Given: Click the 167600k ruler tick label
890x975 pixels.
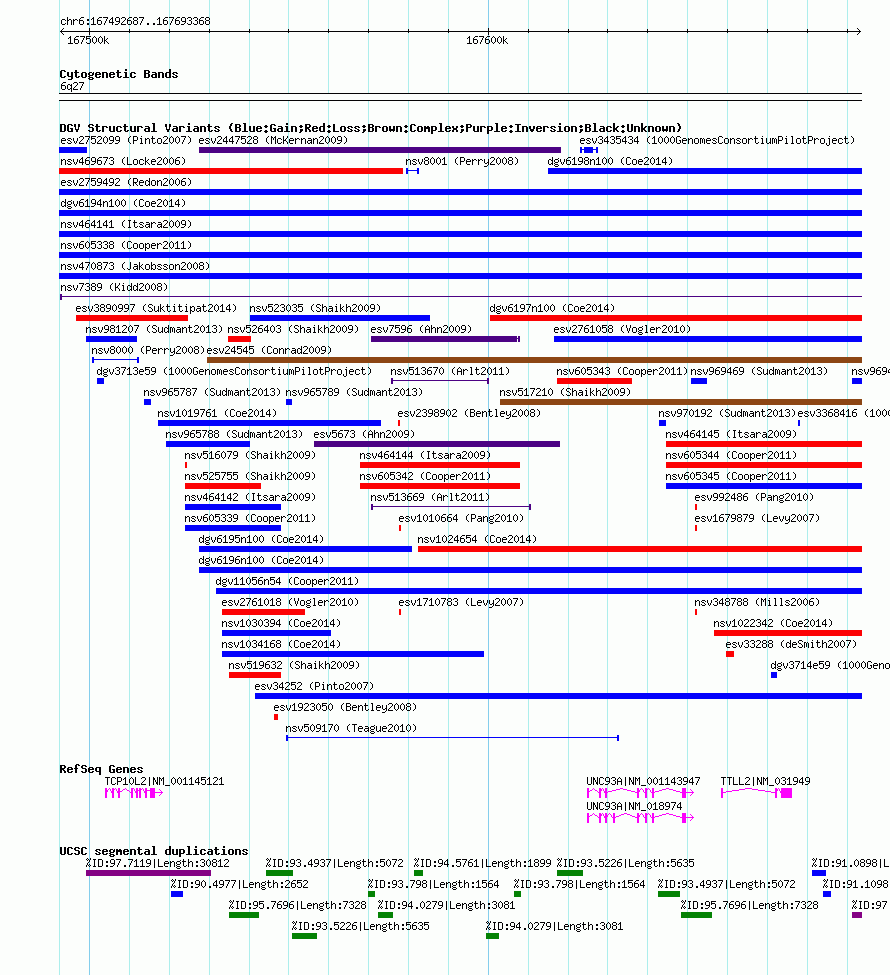Looking at the screenshot, I should (487, 41).
